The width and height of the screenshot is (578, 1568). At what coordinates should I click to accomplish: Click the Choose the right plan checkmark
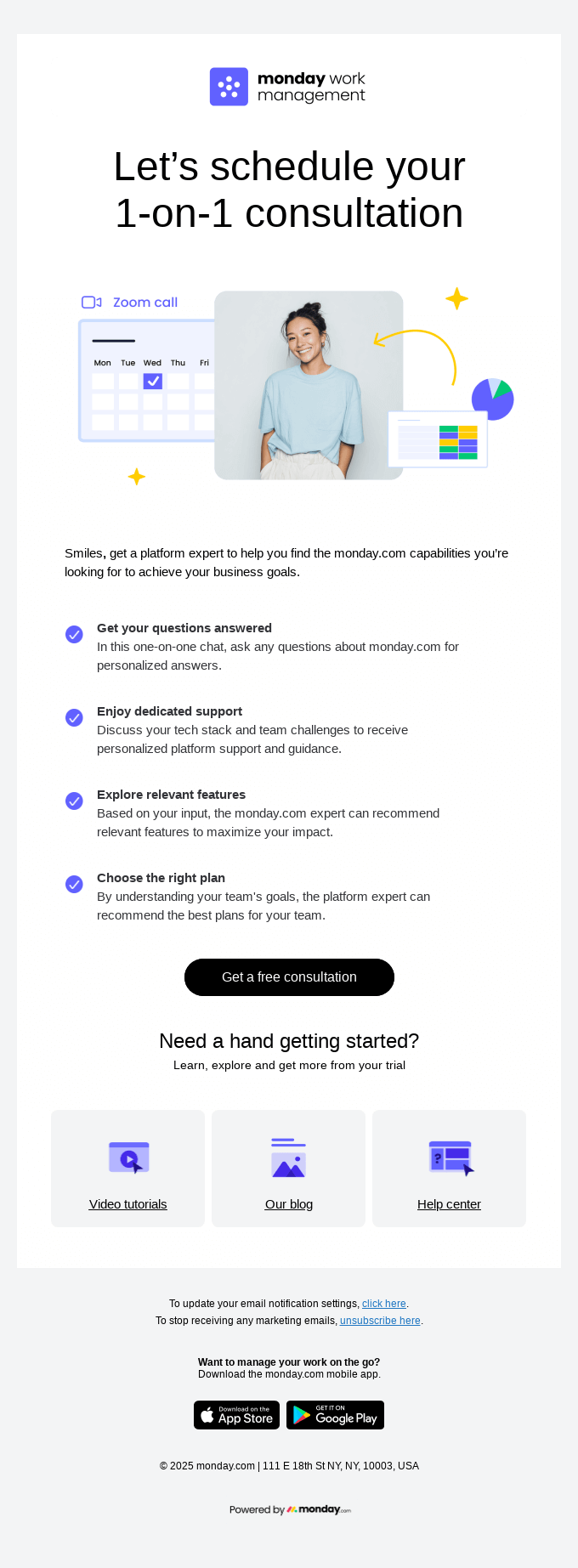pyautogui.click(x=74, y=885)
